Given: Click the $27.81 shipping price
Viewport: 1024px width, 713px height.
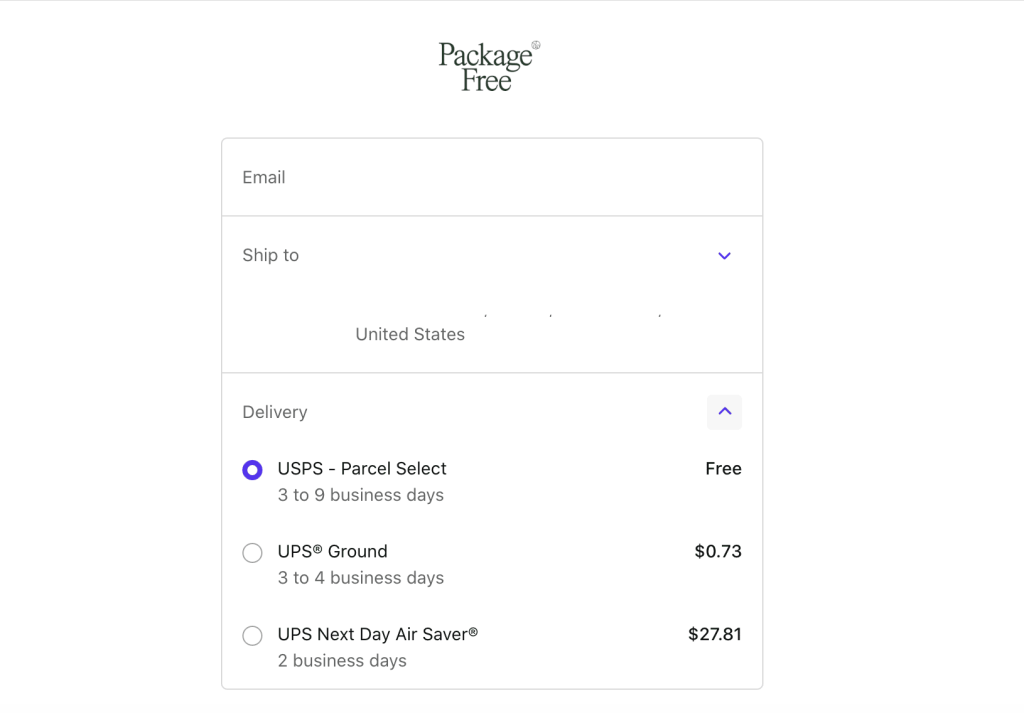Looking at the screenshot, I should [x=715, y=634].
